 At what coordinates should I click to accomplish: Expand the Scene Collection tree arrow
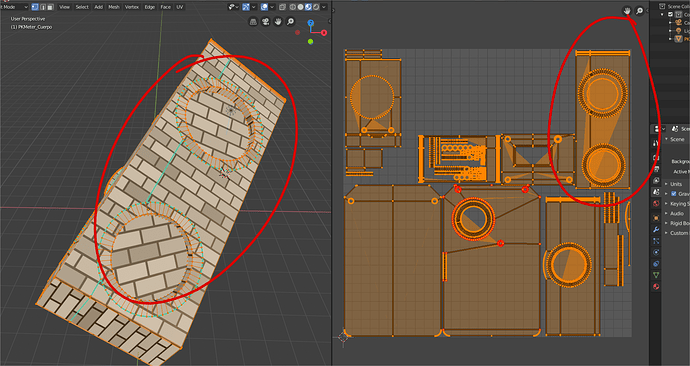[x=662, y=14]
